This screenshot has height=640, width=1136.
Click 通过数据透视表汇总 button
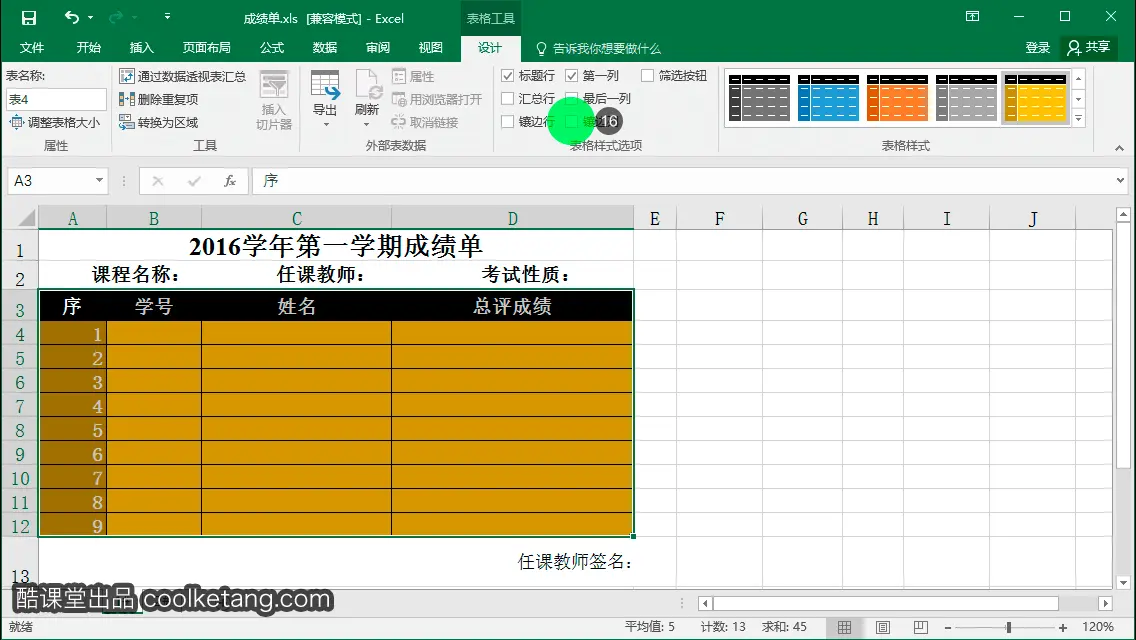(x=183, y=76)
